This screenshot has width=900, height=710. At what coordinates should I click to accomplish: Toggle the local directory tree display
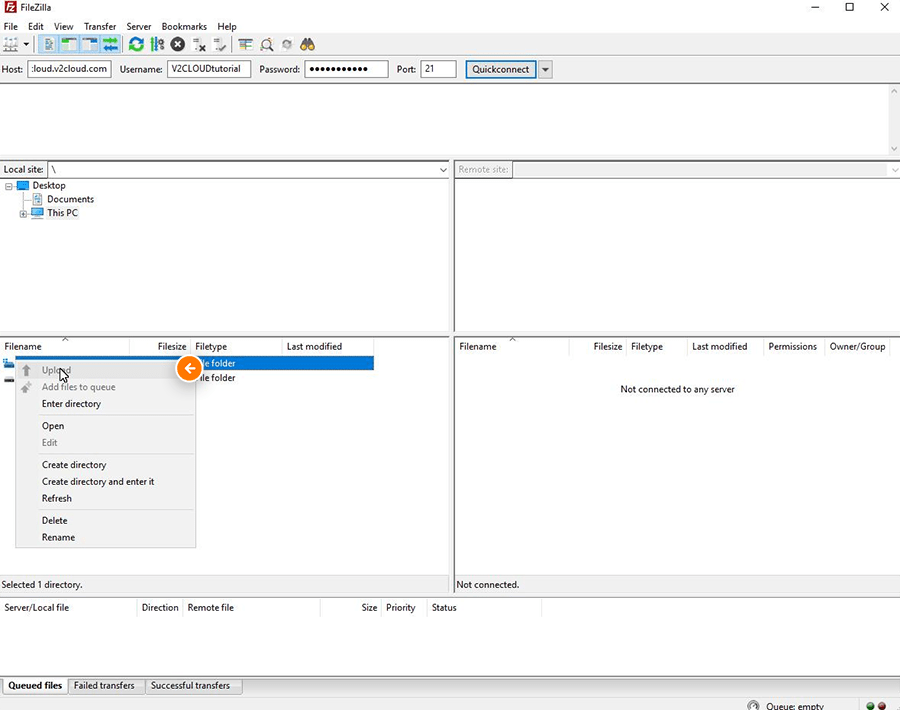[x=69, y=44]
